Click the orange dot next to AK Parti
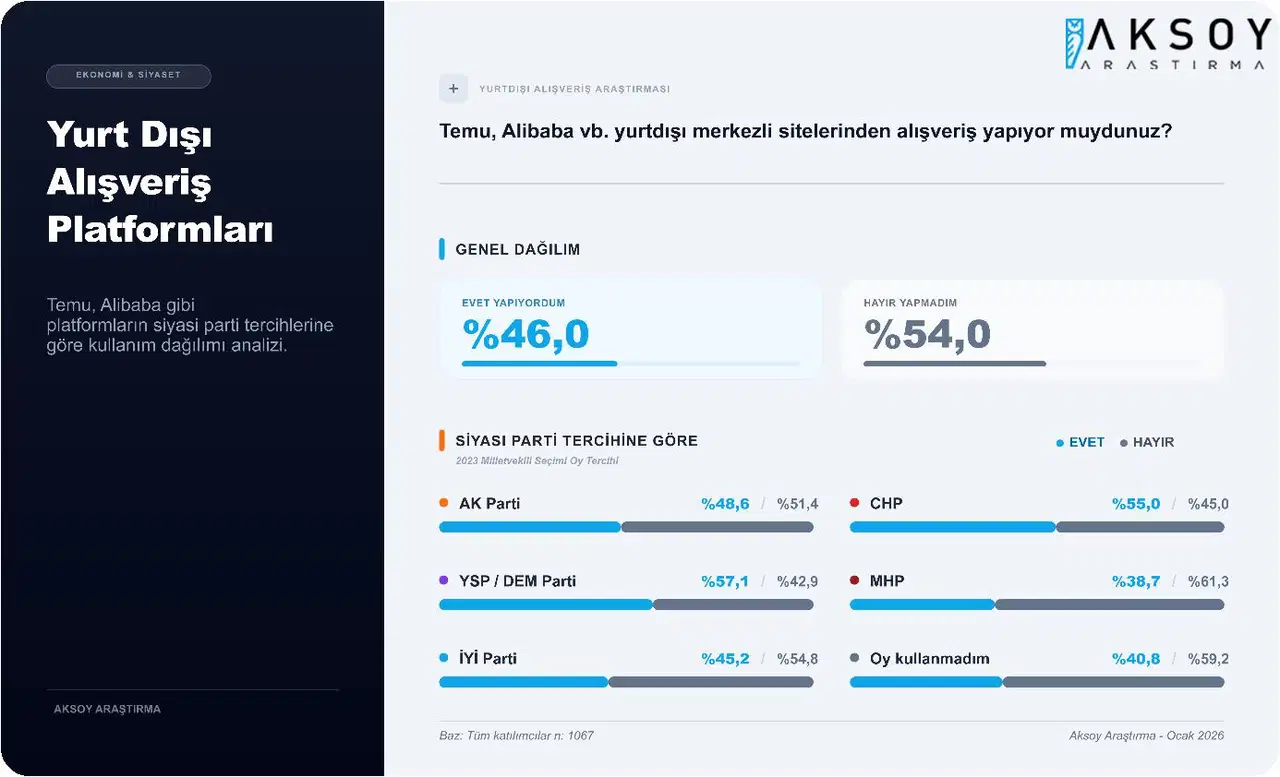Viewport: 1280px width, 777px height. coord(444,503)
